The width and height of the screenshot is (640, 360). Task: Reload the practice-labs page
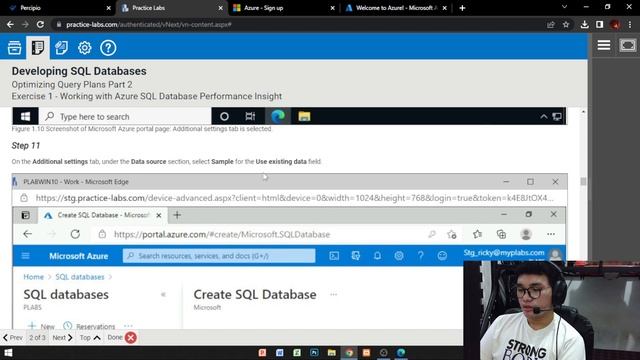pyautogui.click(x=40, y=24)
